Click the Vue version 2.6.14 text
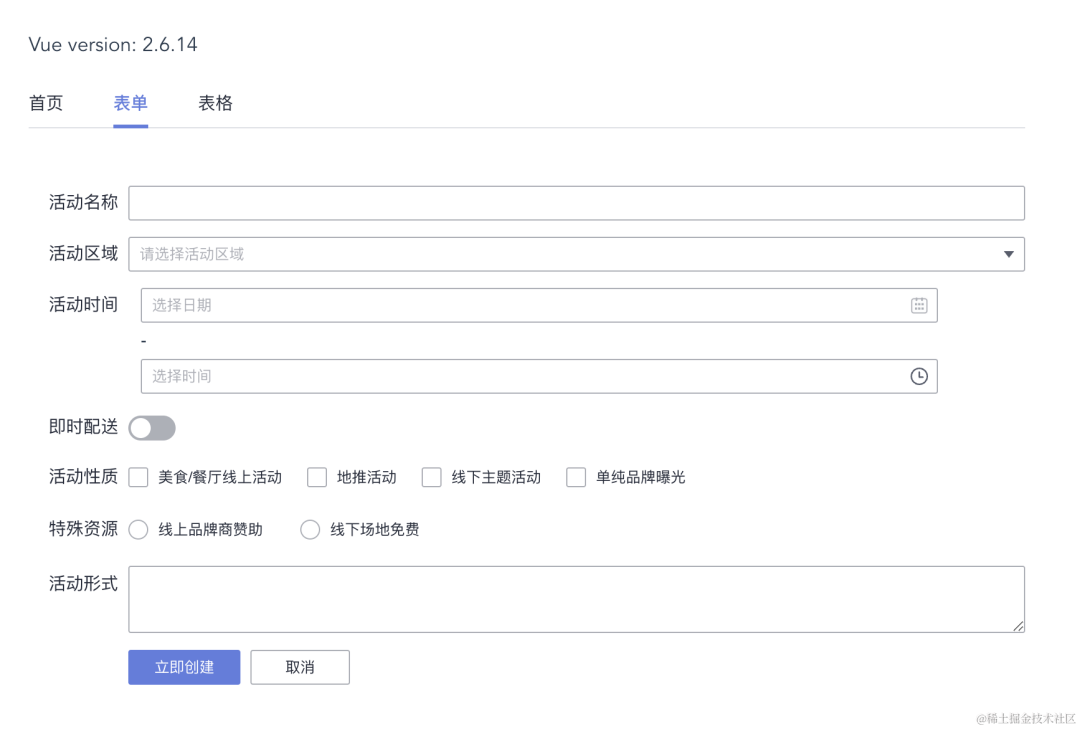Image resolution: width=1080 pixels, height=729 pixels. 113,45
